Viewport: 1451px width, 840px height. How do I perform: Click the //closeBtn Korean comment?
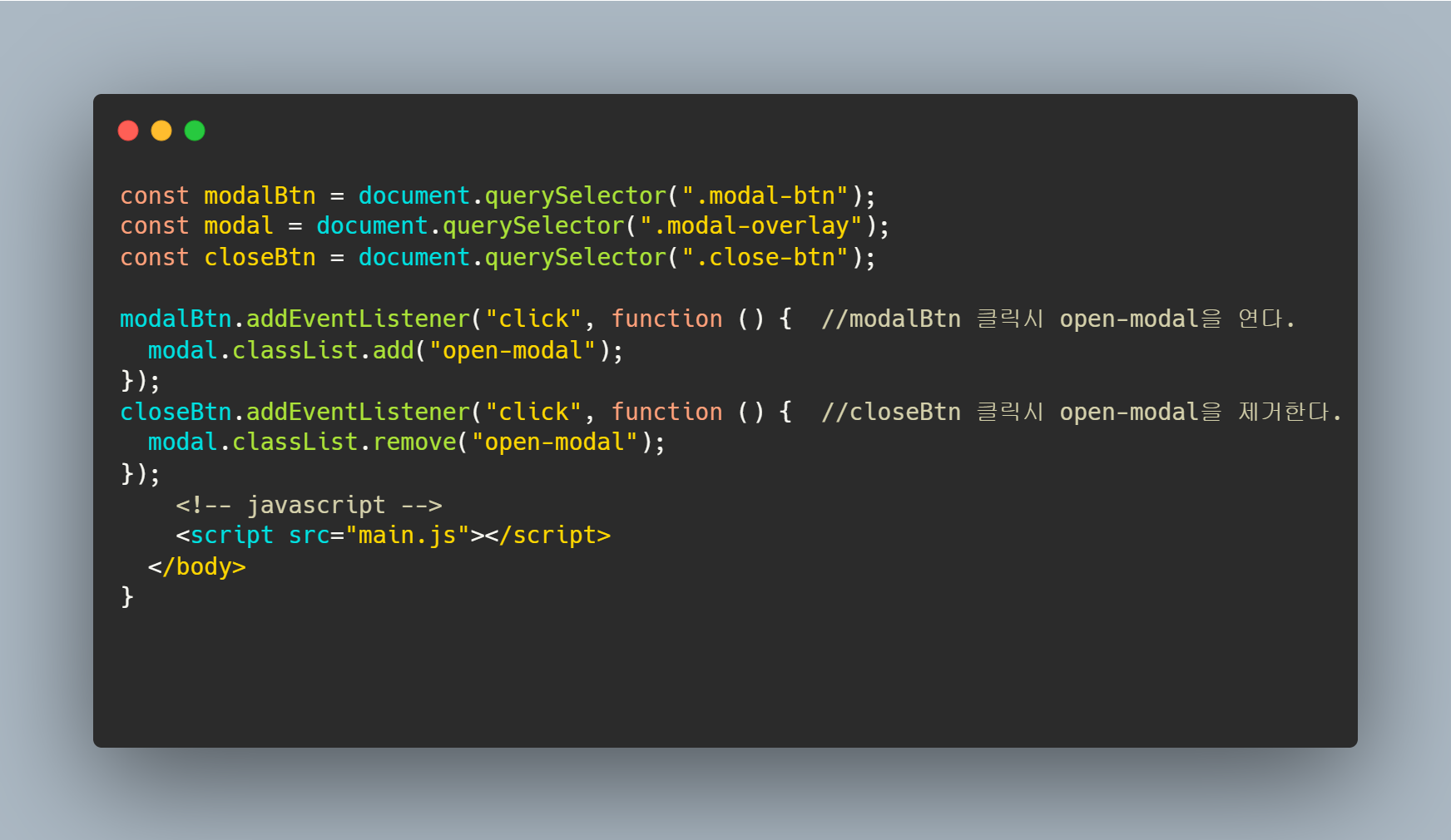coord(1081,412)
